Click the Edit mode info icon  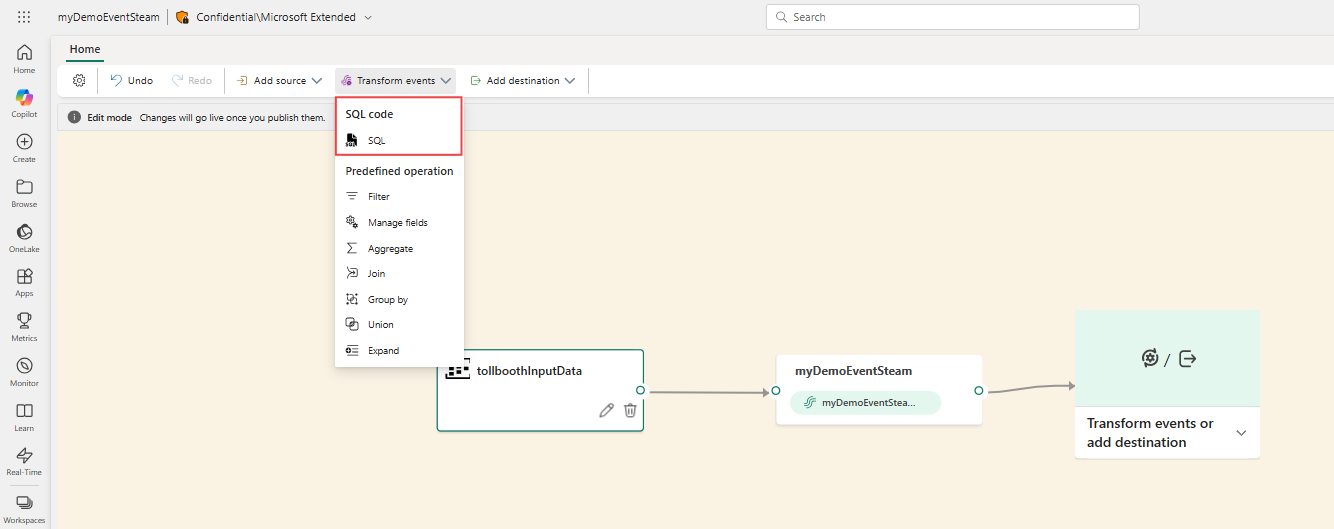[74, 117]
